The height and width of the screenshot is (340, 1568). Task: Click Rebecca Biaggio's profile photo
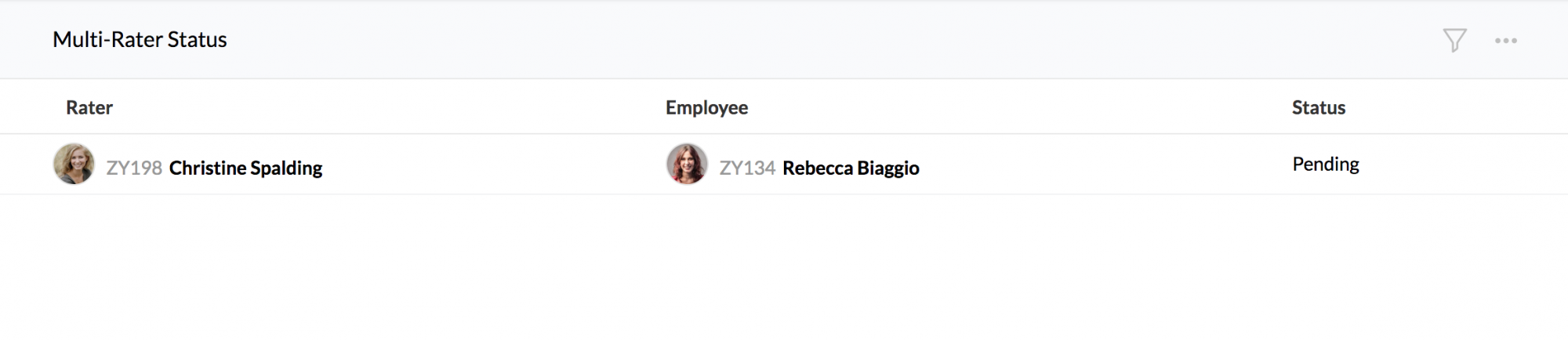click(x=687, y=164)
